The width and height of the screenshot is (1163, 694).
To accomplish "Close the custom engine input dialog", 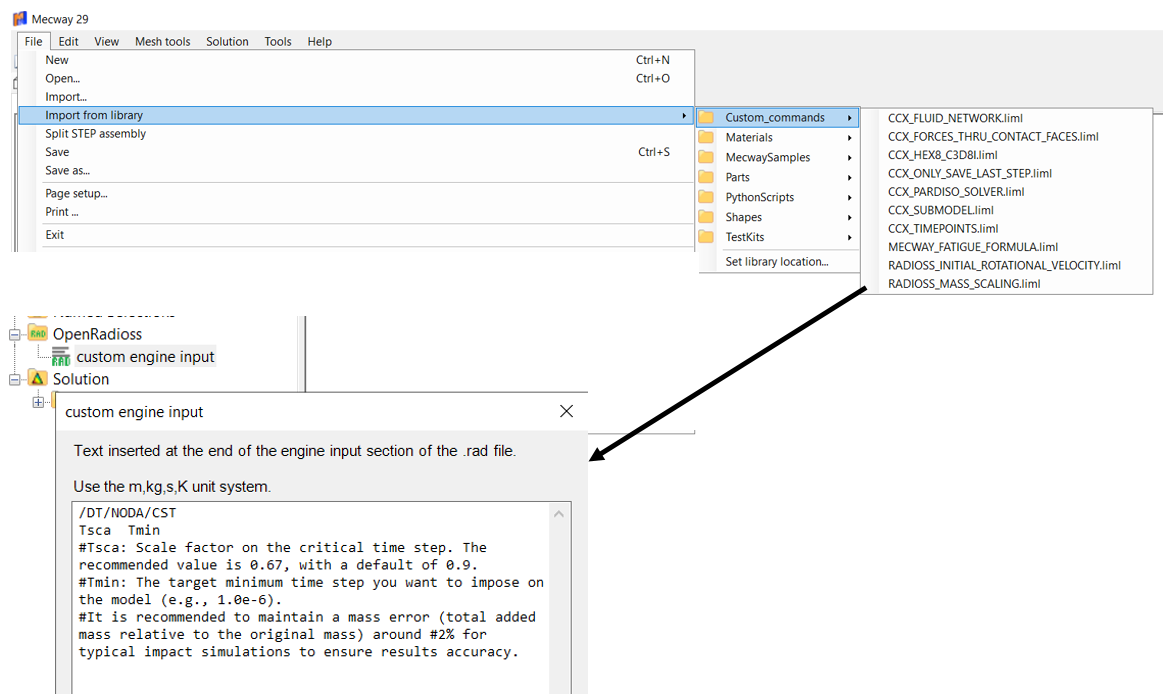I will (x=566, y=411).
